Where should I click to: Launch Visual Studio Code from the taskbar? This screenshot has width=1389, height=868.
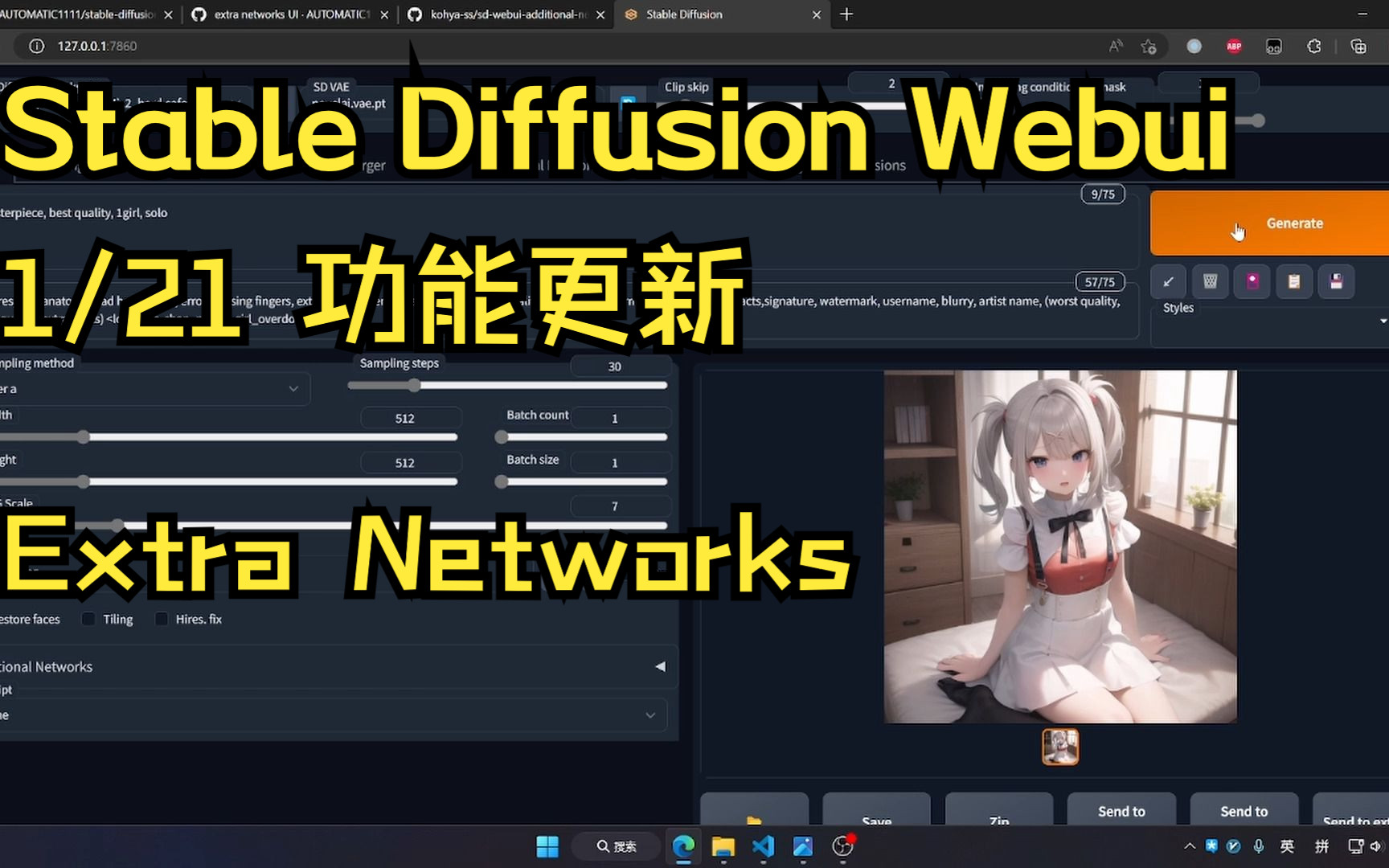coord(763,846)
